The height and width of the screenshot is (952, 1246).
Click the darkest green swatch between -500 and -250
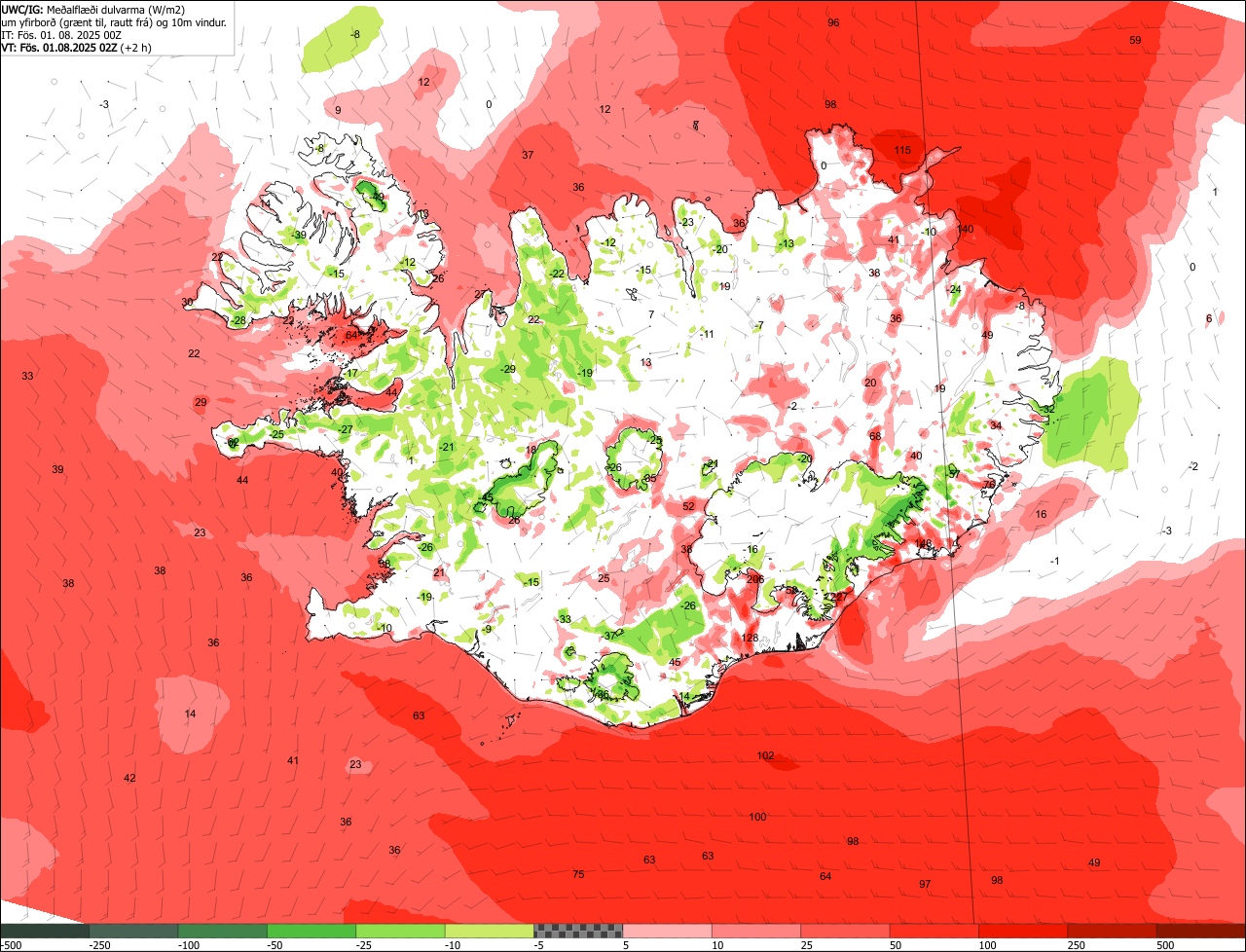(45, 931)
